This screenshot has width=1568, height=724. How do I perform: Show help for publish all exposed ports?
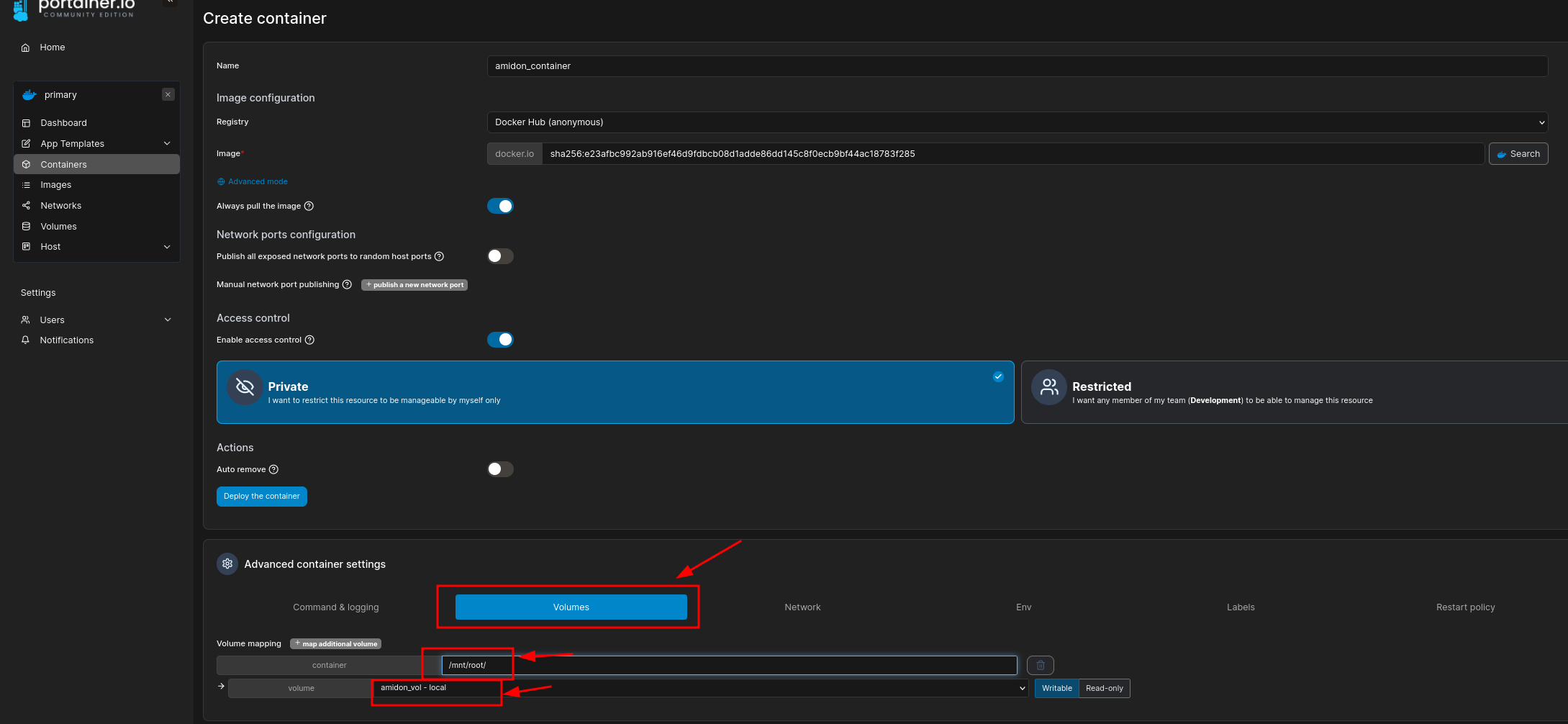439,257
